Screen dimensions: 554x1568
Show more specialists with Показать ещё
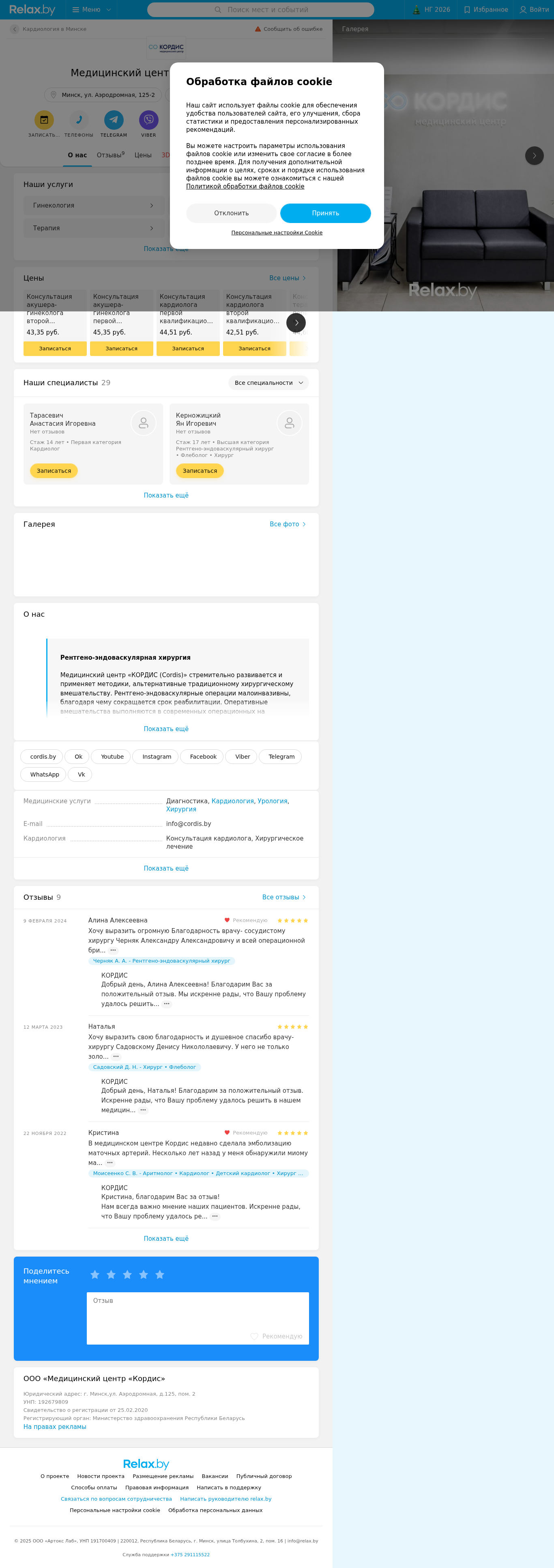tap(166, 495)
